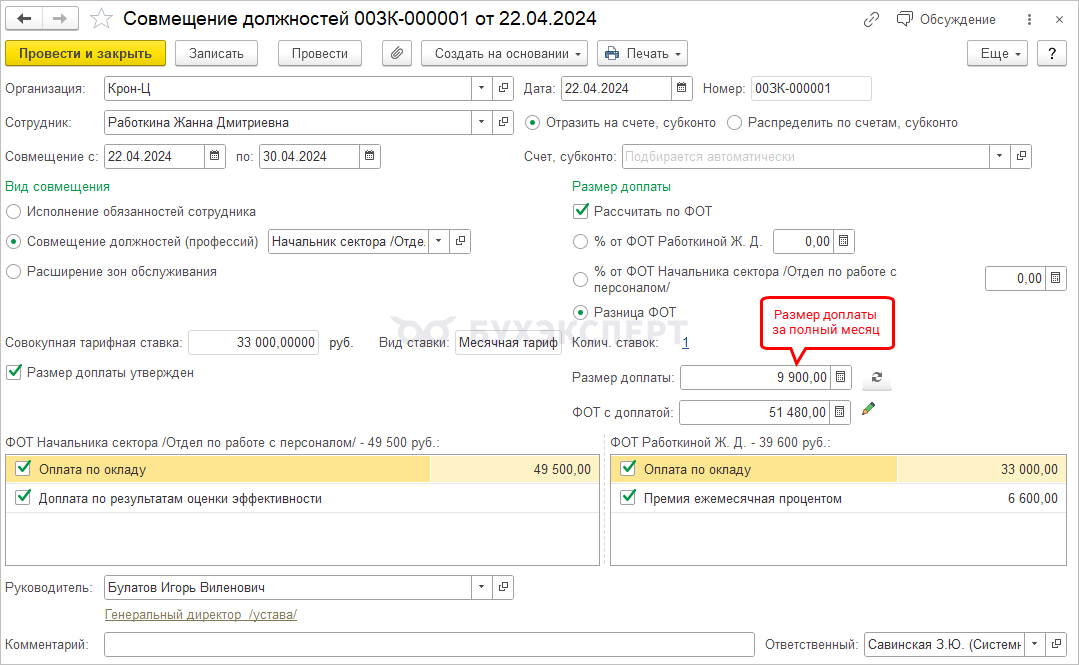Open calendar for the по end date
This screenshot has width=1079, height=665.
pos(370,156)
